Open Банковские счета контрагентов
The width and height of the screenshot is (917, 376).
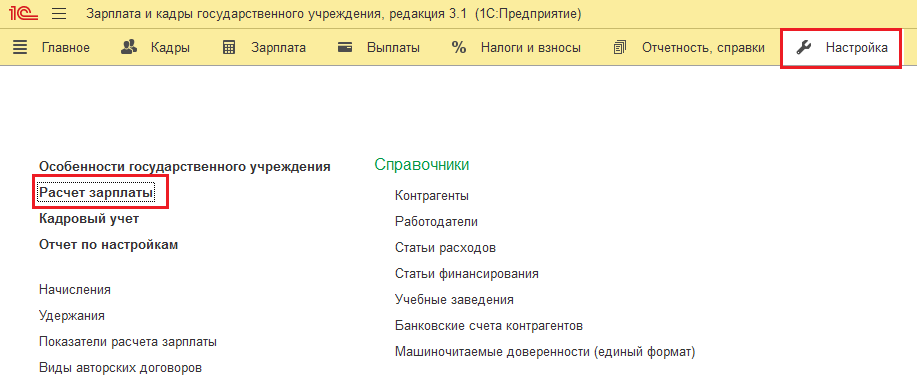click(489, 325)
